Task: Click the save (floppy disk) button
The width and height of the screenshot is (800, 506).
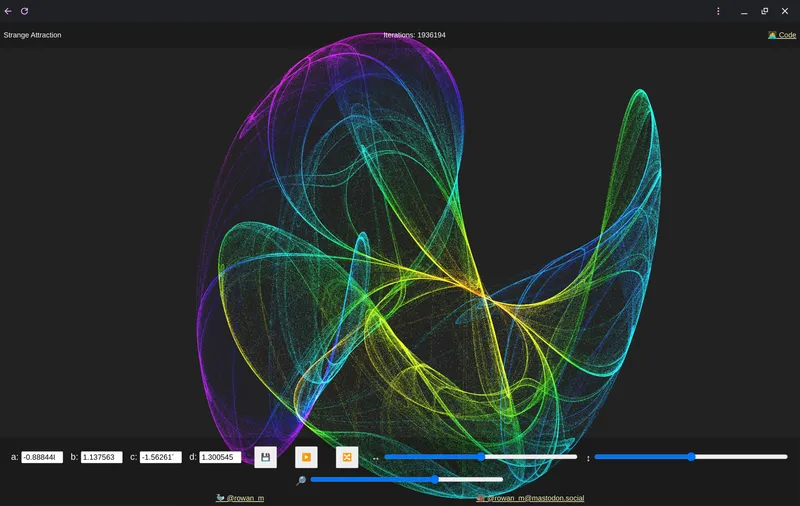Action: click(265, 457)
